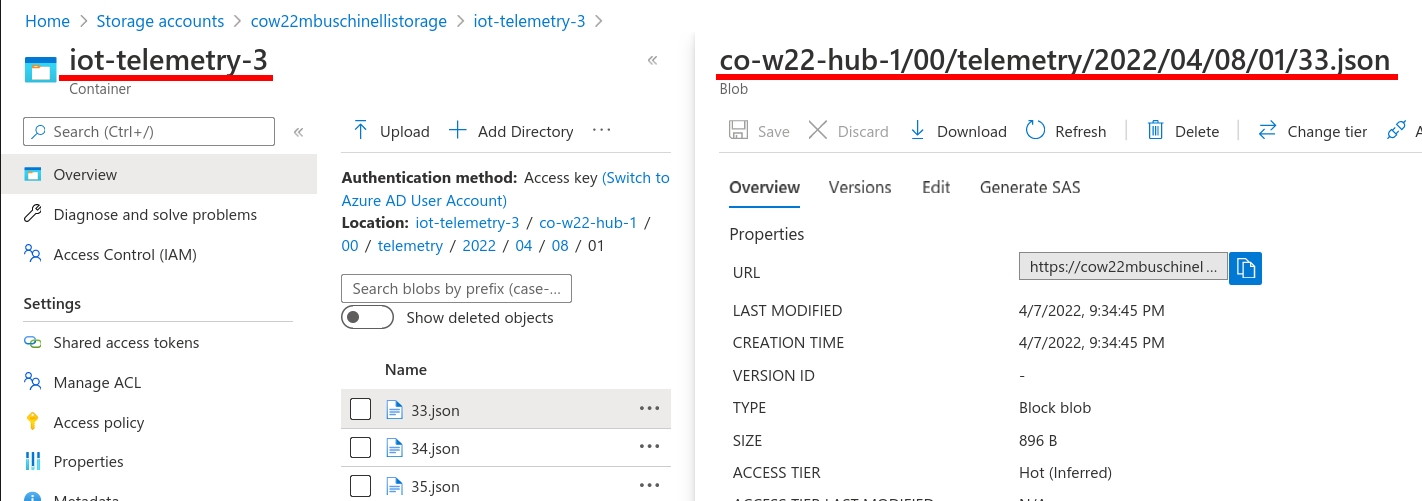
Task: Copy the blob URL to clipboard
Action: 1245,267
